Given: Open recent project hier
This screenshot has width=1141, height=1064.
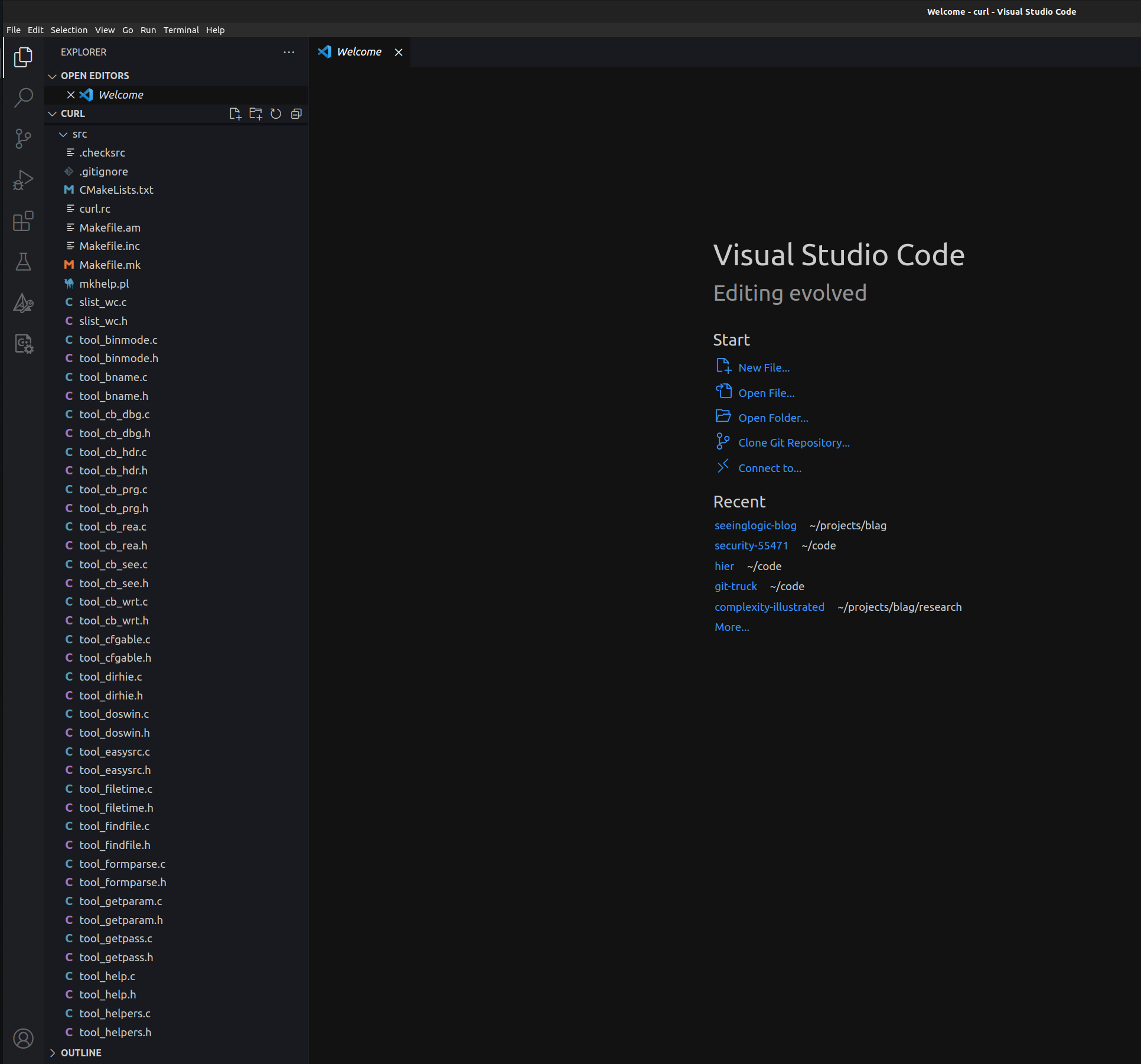Looking at the screenshot, I should click(724, 566).
